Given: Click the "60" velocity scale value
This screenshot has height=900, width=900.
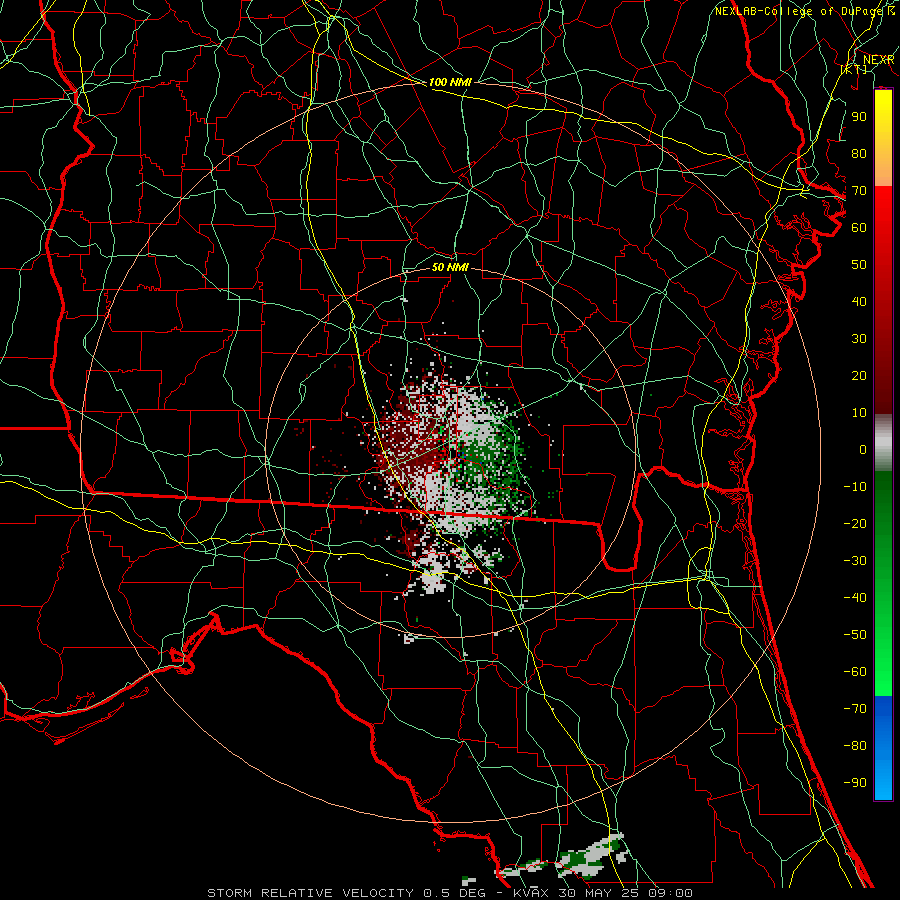Looking at the screenshot, I should click(x=859, y=227).
